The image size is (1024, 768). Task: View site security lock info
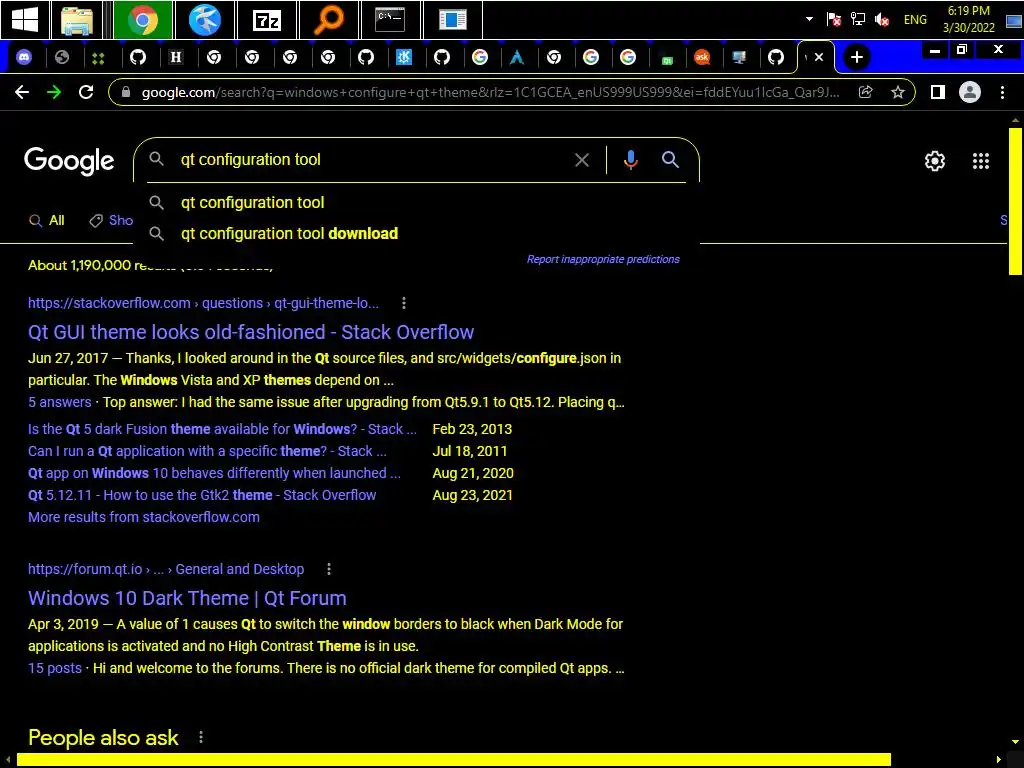[x=126, y=92]
